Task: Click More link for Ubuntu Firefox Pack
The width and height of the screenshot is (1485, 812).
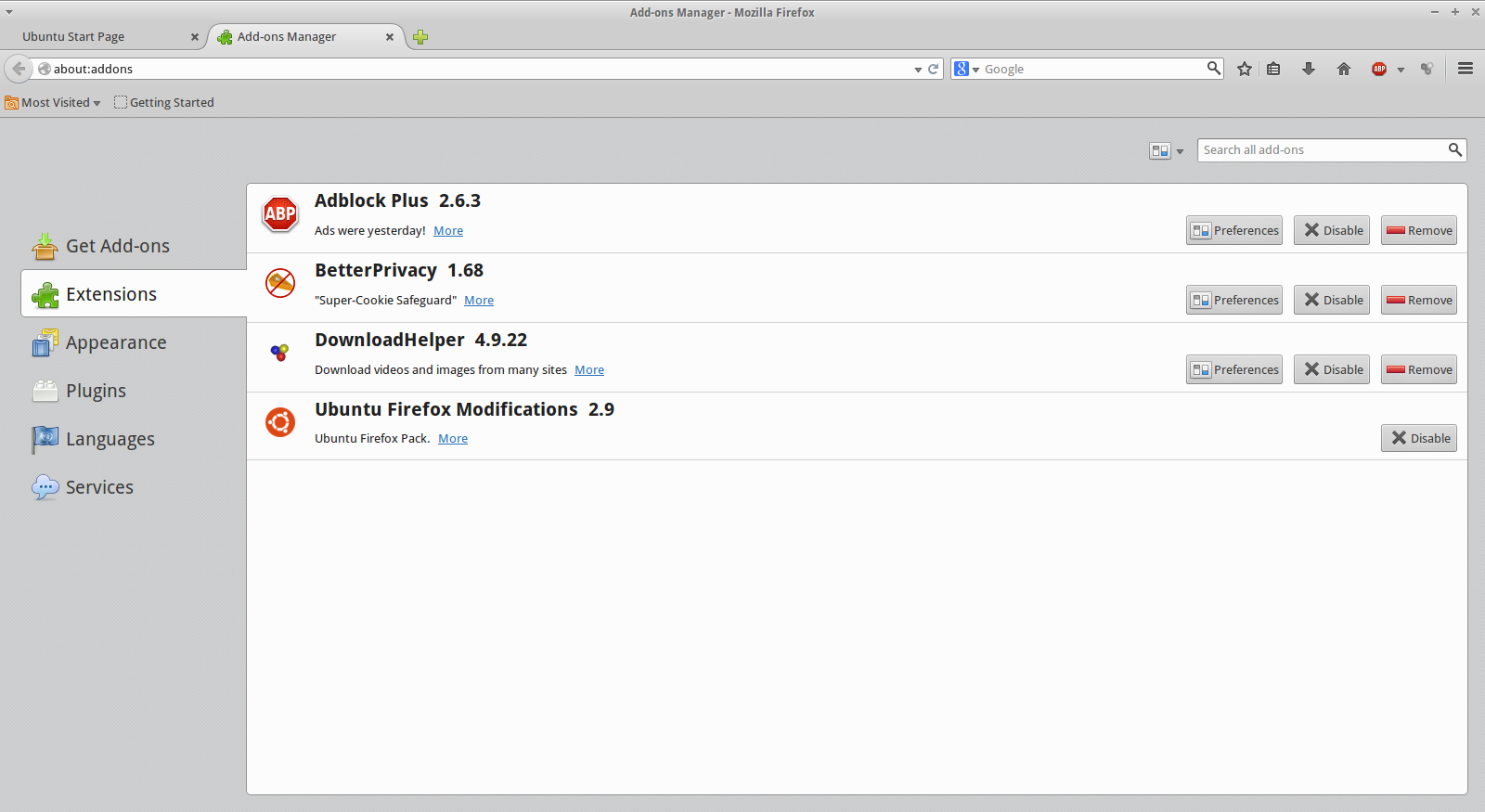Action: tap(453, 439)
